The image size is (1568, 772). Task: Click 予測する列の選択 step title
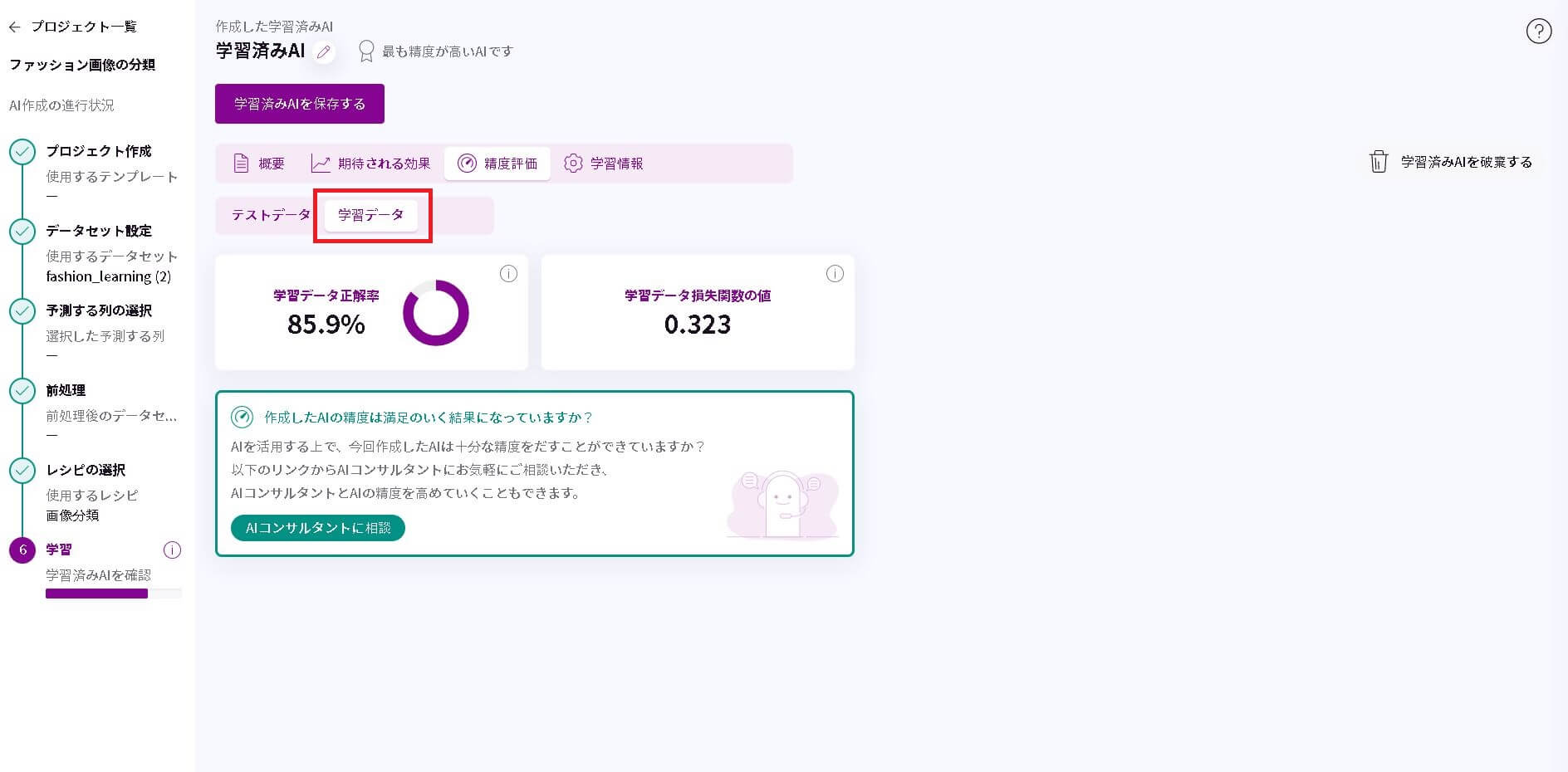click(99, 310)
